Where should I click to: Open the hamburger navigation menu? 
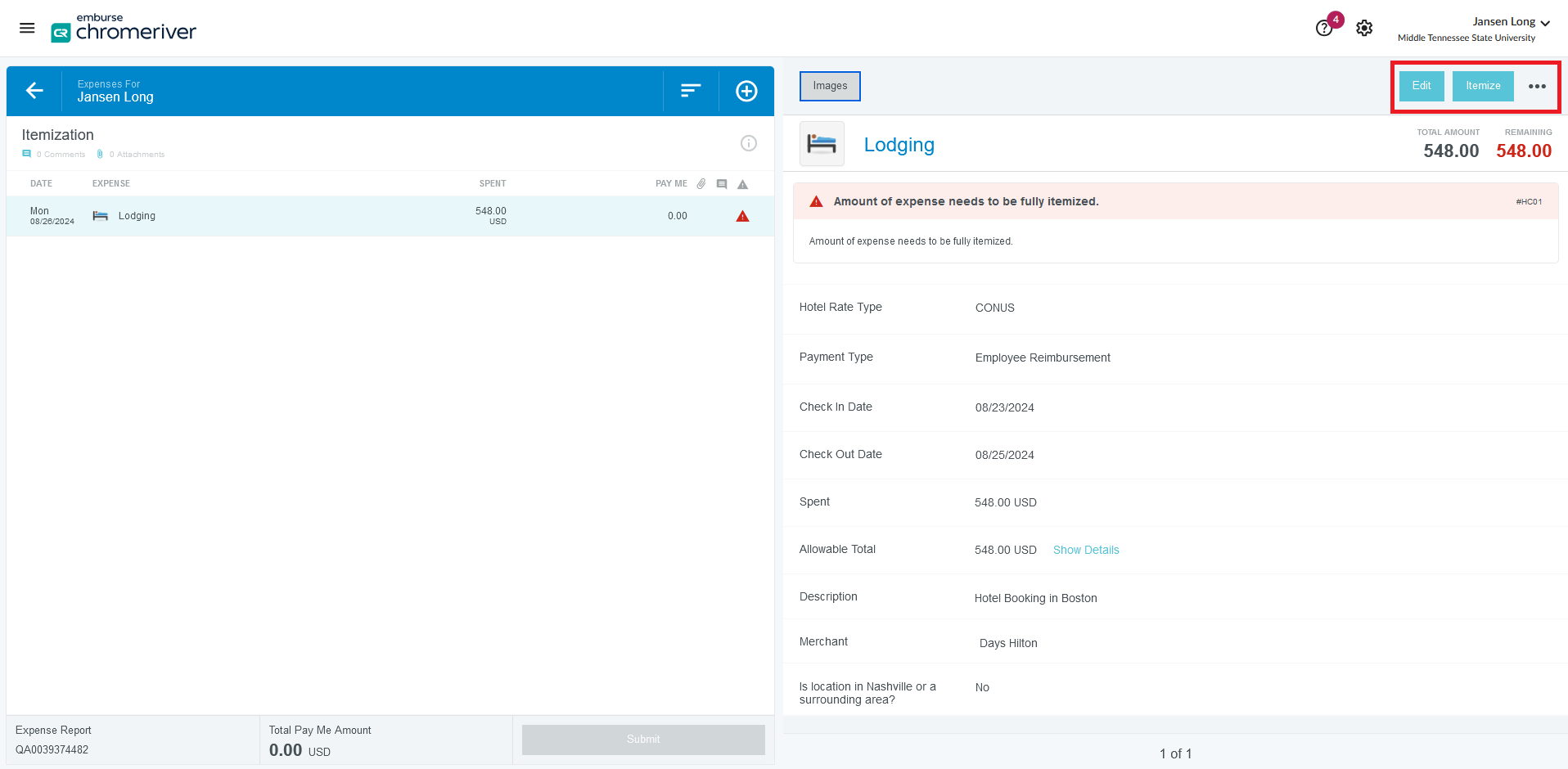pos(27,29)
